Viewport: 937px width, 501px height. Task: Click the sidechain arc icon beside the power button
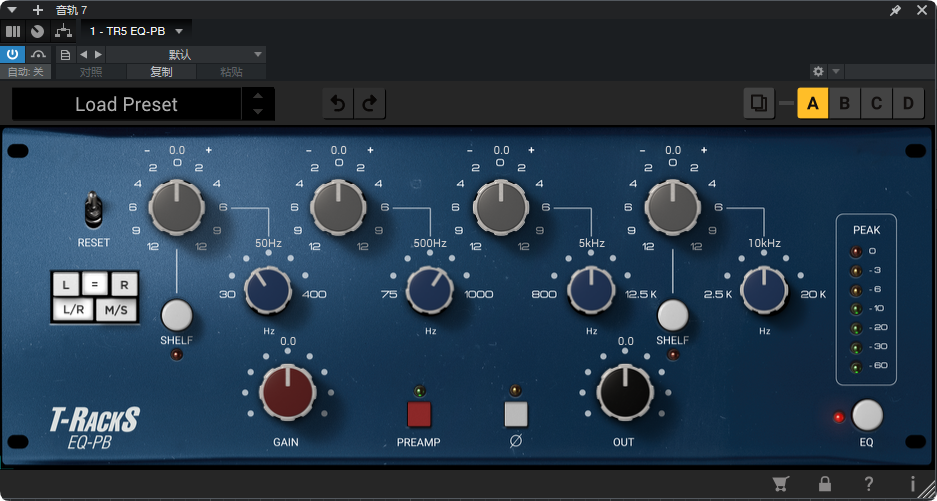click(39, 54)
